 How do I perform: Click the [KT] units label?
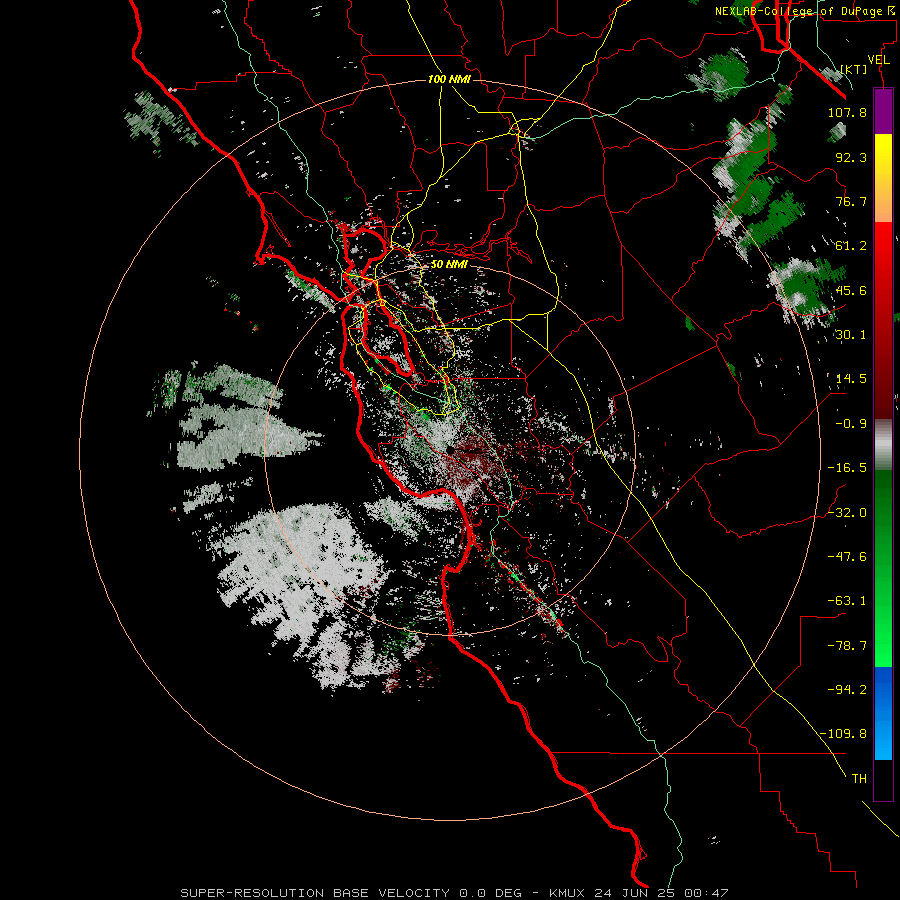coord(854,69)
